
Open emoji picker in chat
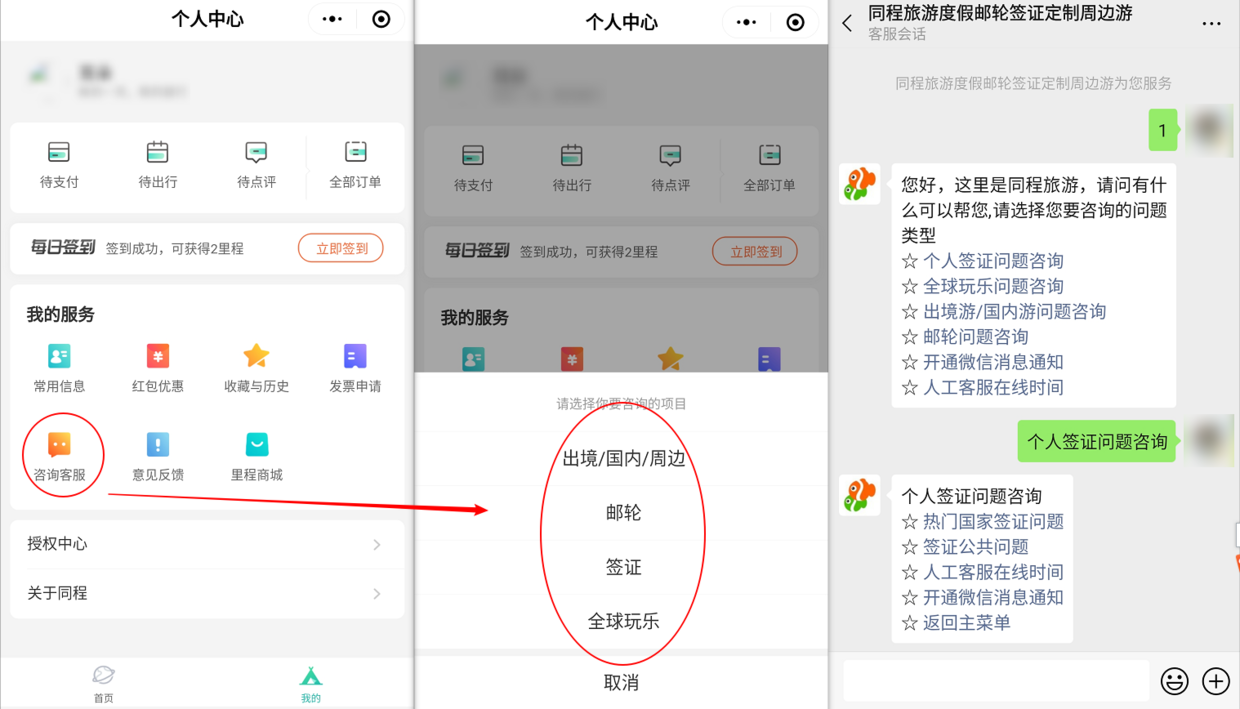1174,681
